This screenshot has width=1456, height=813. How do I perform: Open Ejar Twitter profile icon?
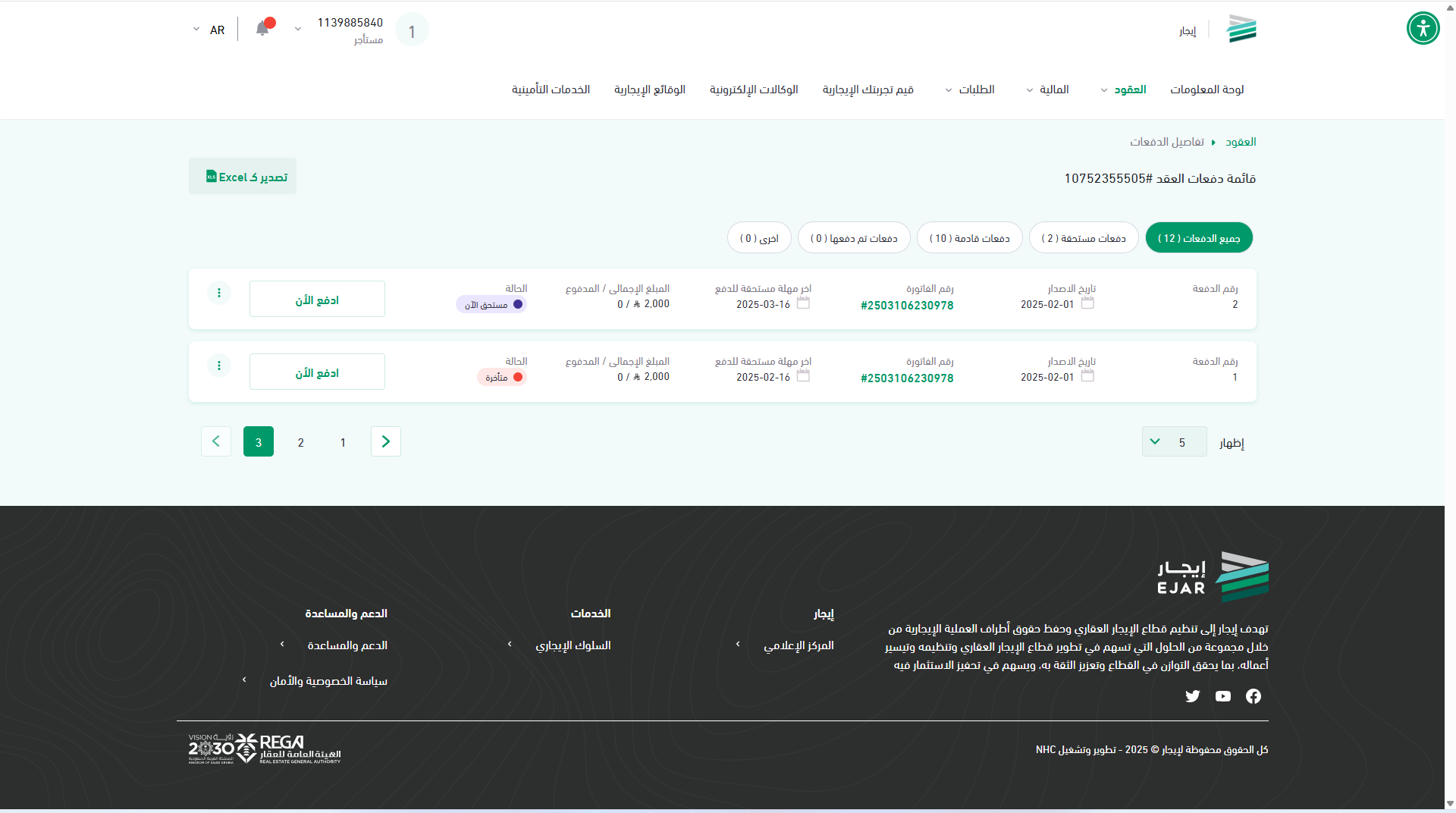[1192, 696]
